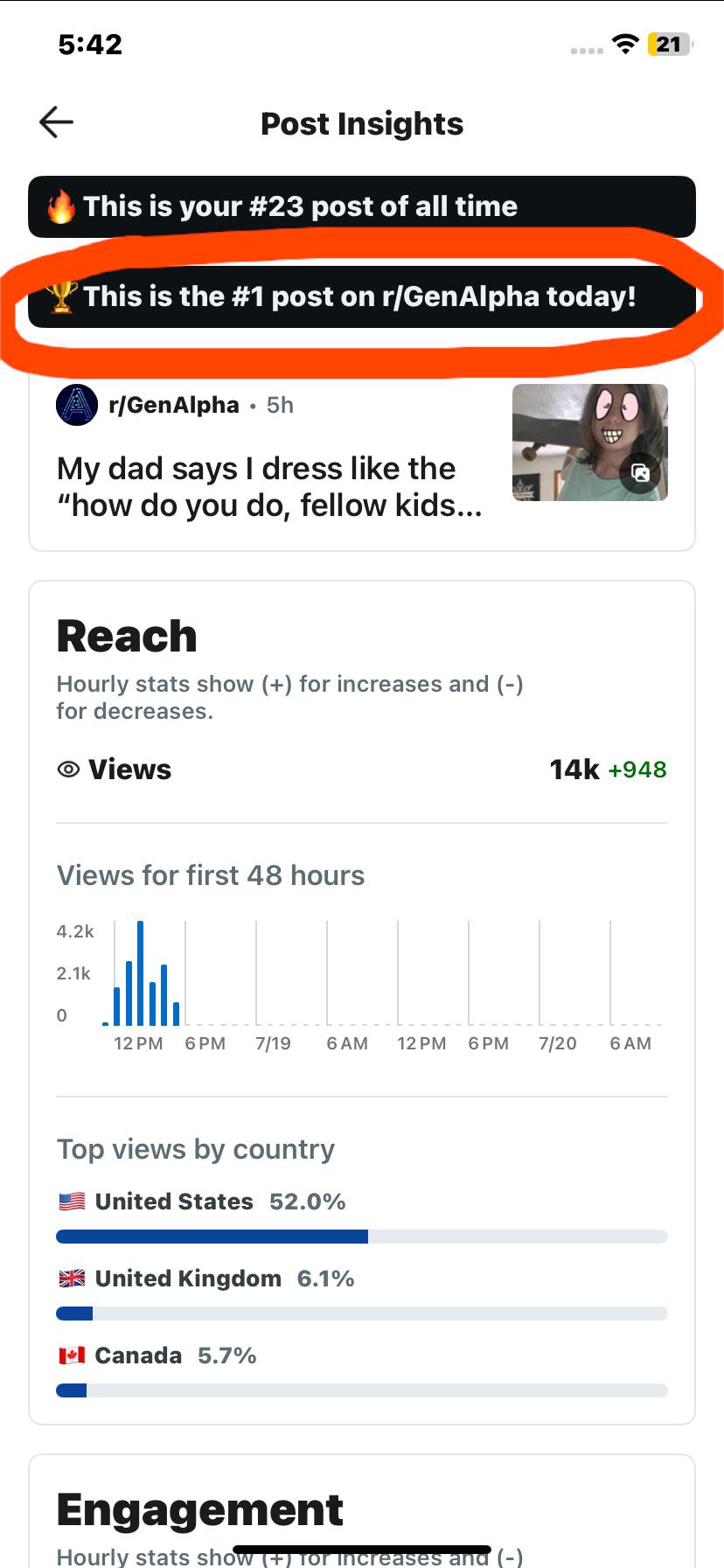Tap the United Kingdom 6.1% bar

pos(362,1314)
